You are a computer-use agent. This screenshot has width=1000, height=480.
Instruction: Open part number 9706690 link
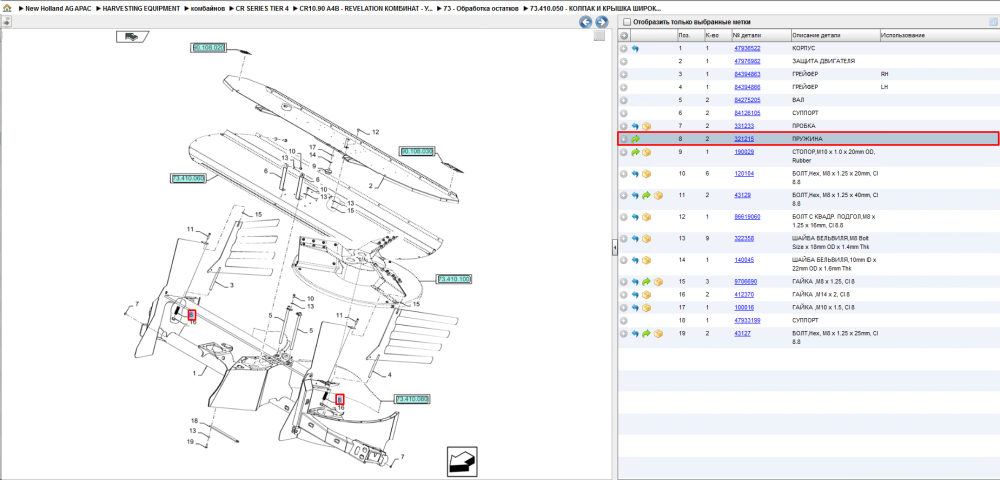pos(746,282)
